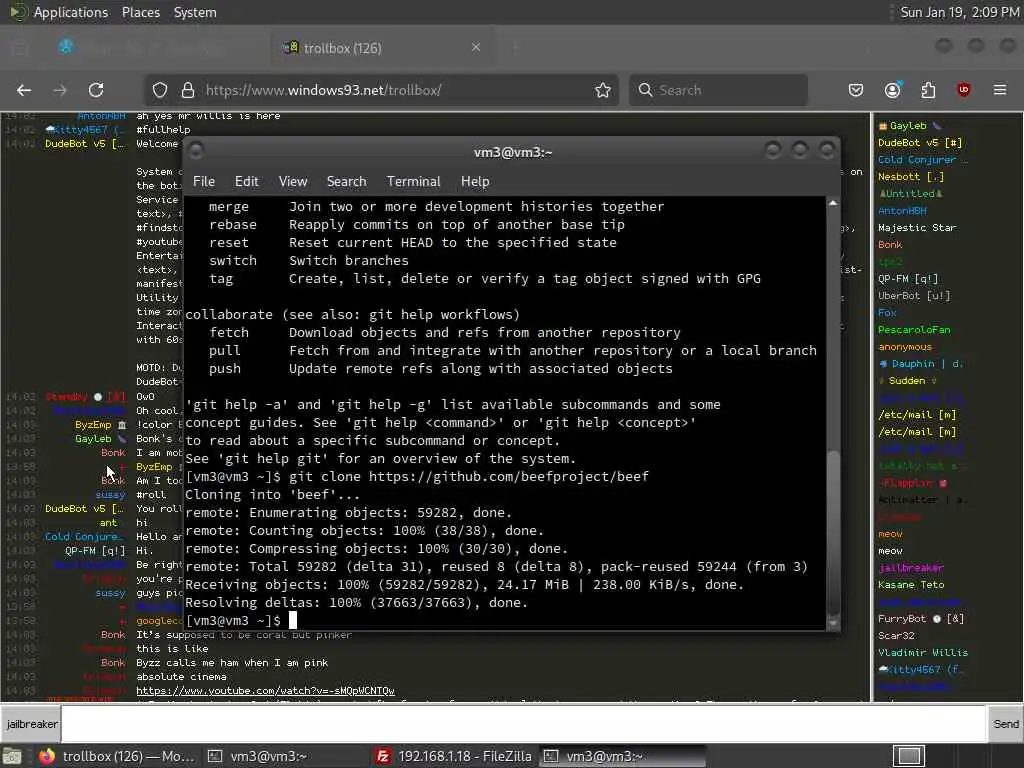The image size is (1024, 768).
Task: Open the terminal Help menu
Action: point(475,182)
